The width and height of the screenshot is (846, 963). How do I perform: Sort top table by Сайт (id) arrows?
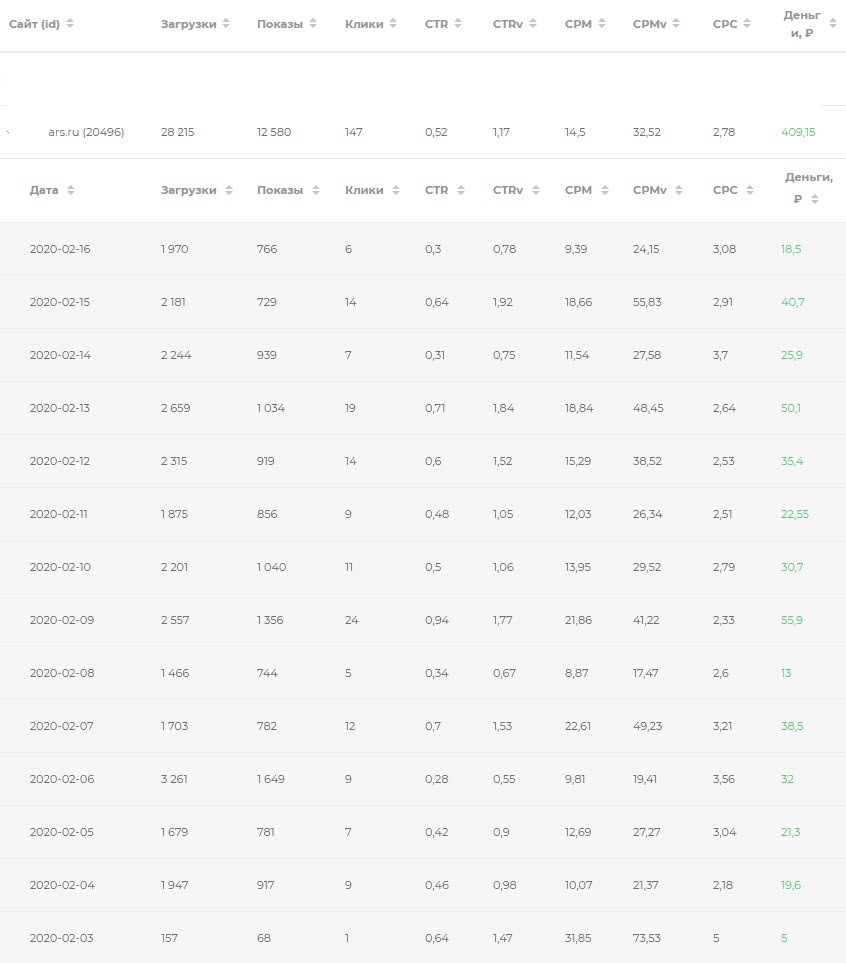pyautogui.click(x=70, y=23)
